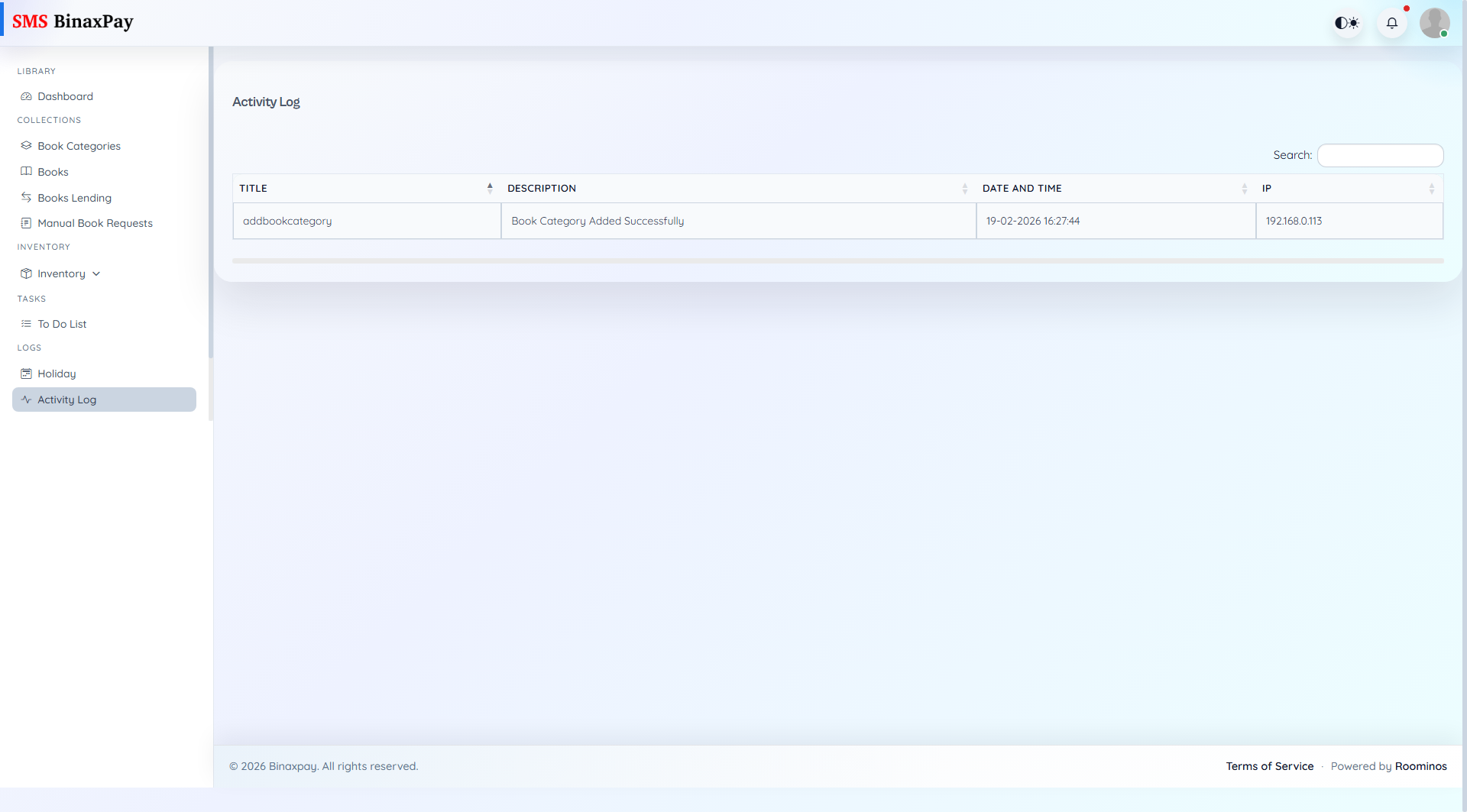Select Activity Log in the Logs menu
Viewport: 1467px width, 812px height.
[x=66, y=399]
